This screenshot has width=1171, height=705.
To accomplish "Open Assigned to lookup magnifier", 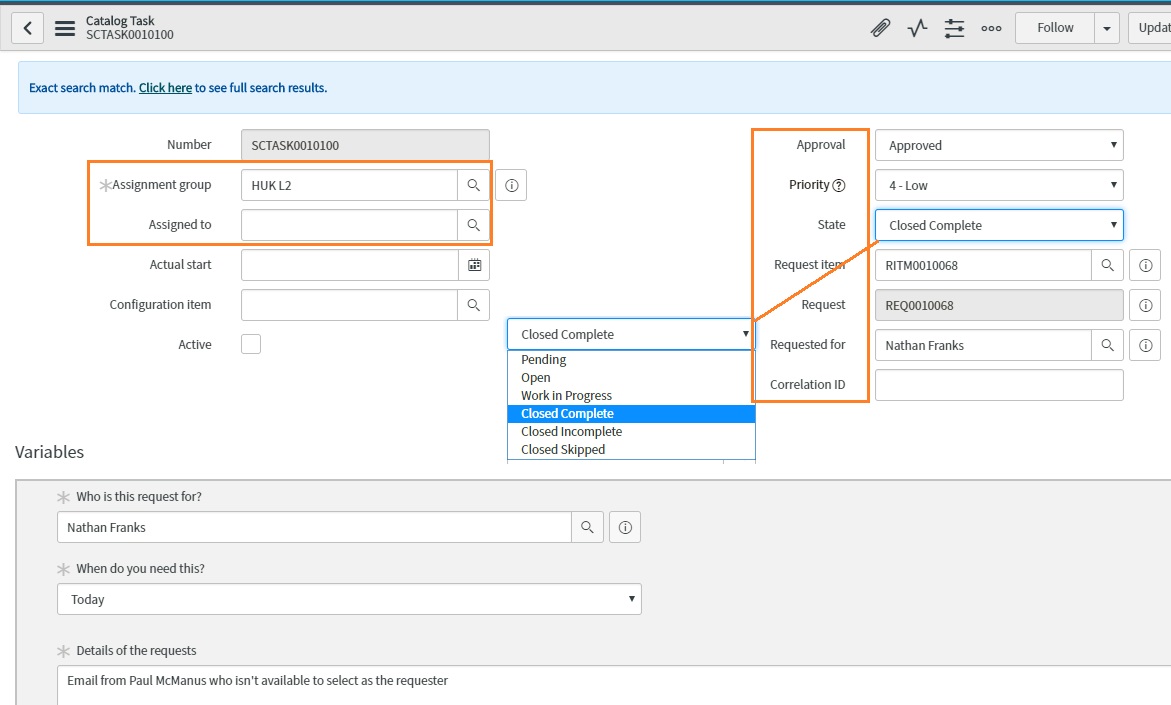I will pyautogui.click(x=473, y=225).
